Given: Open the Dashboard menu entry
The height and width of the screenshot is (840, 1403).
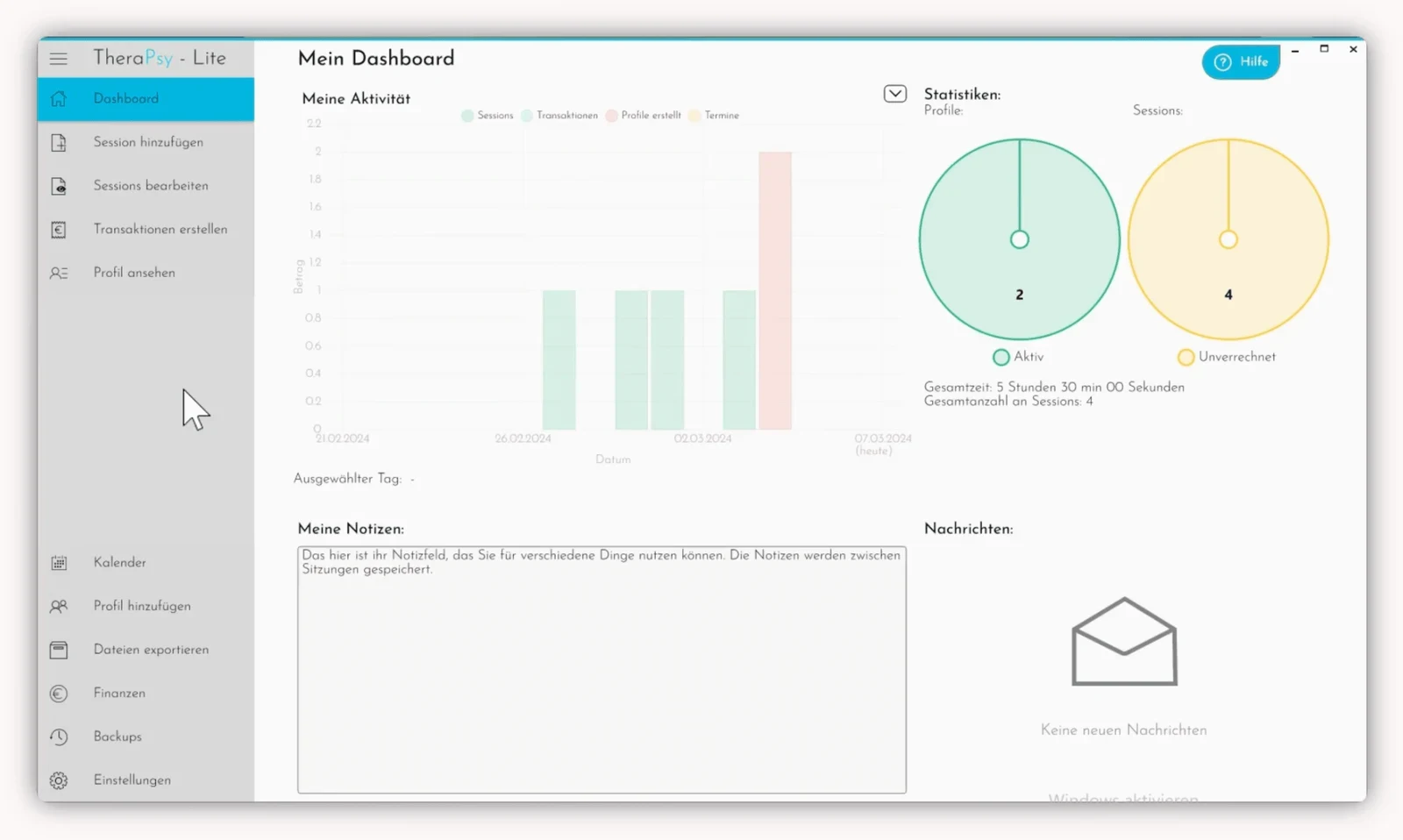Looking at the screenshot, I should coord(146,99).
